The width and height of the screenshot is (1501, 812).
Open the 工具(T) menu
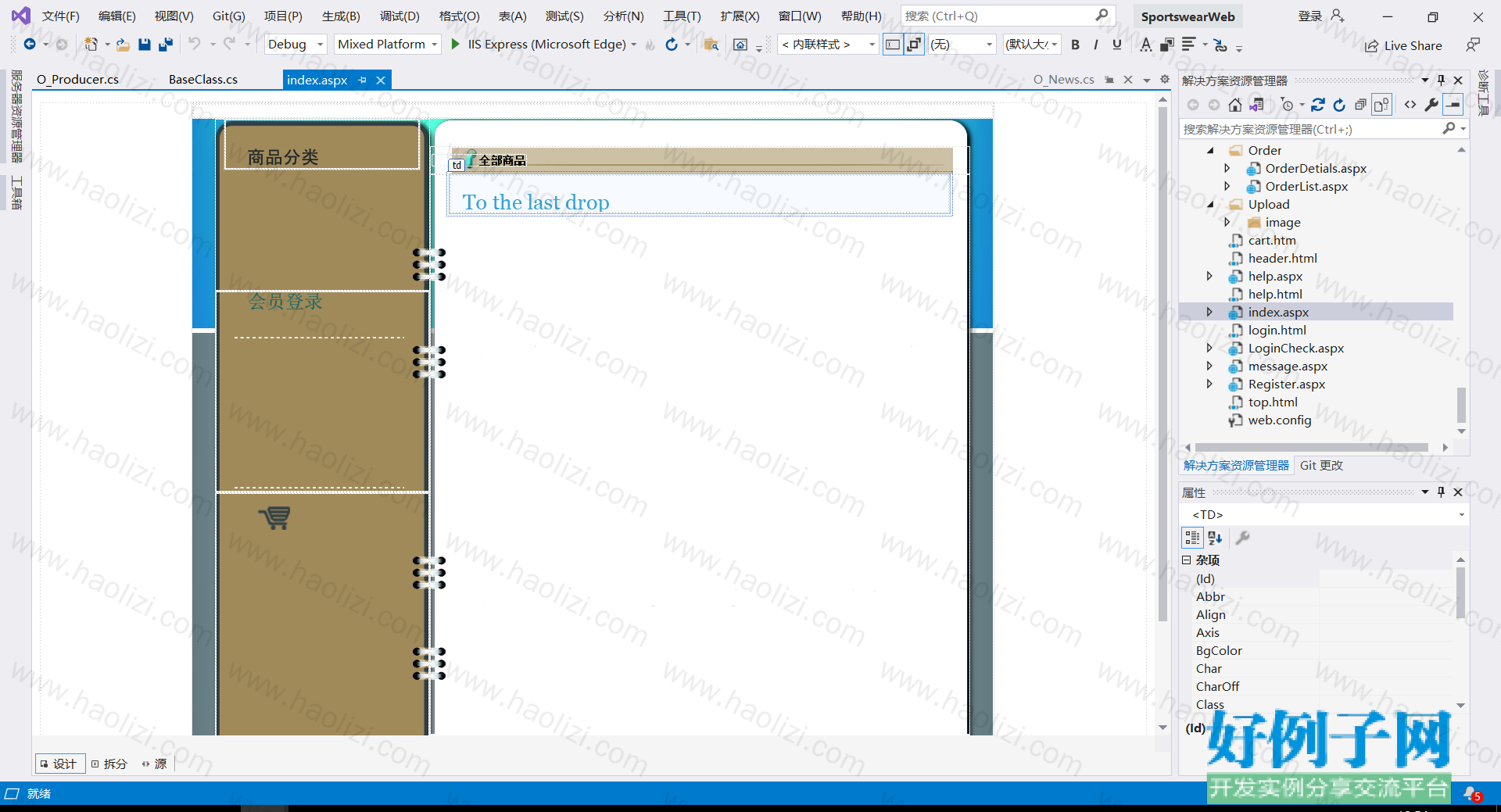682,16
